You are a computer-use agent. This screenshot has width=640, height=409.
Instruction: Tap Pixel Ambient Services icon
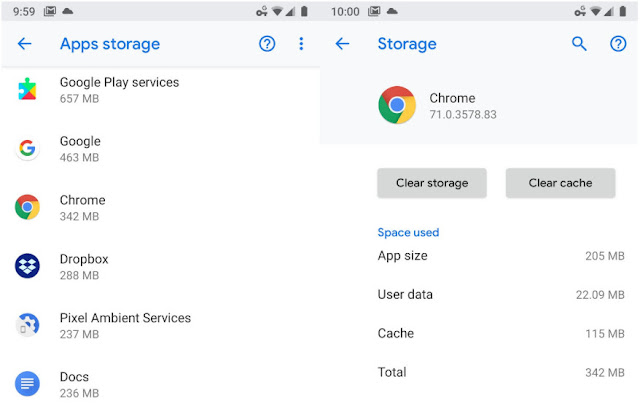[27, 325]
